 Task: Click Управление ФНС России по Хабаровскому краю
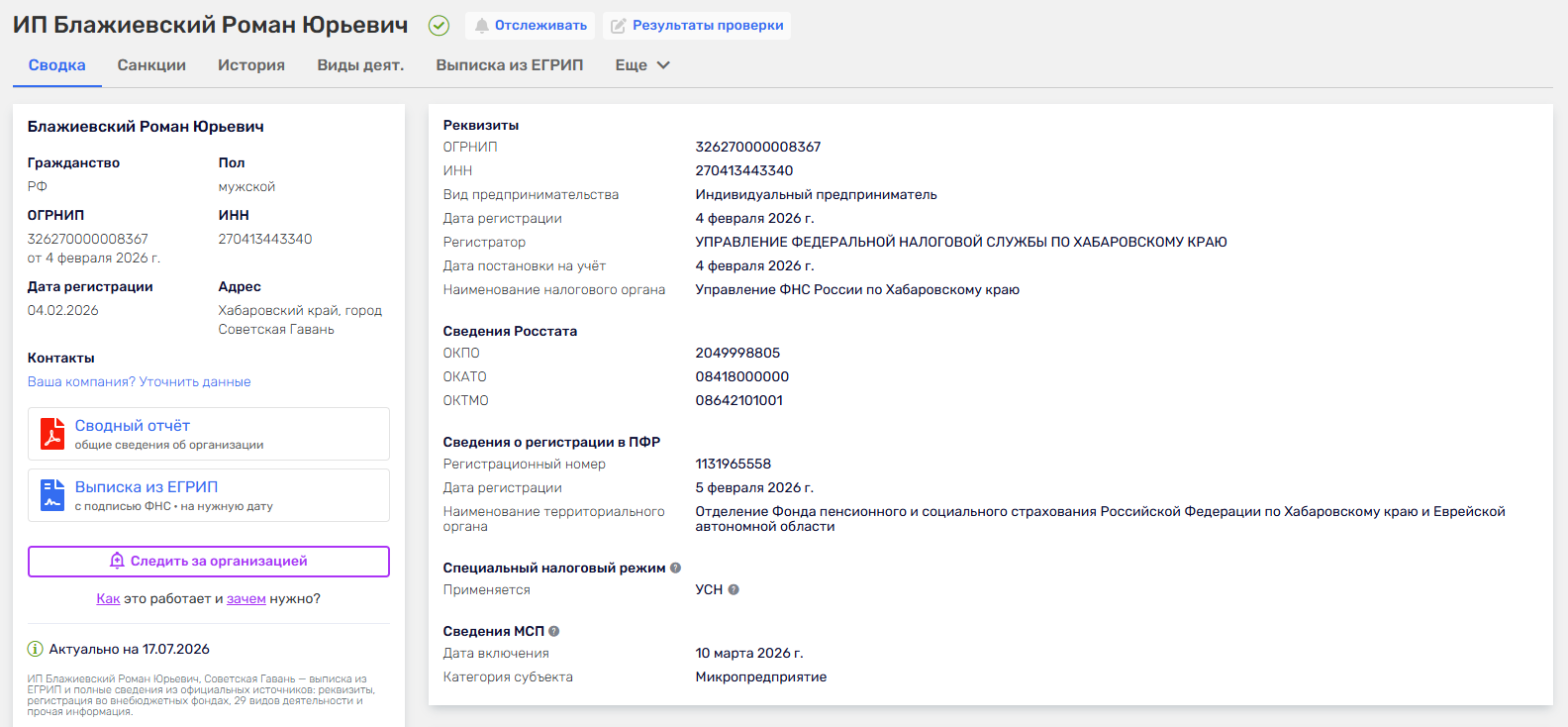857,289
